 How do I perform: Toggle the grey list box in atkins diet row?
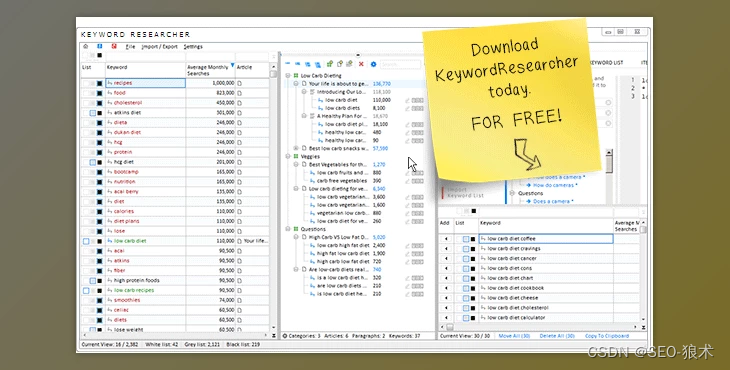pos(93,113)
